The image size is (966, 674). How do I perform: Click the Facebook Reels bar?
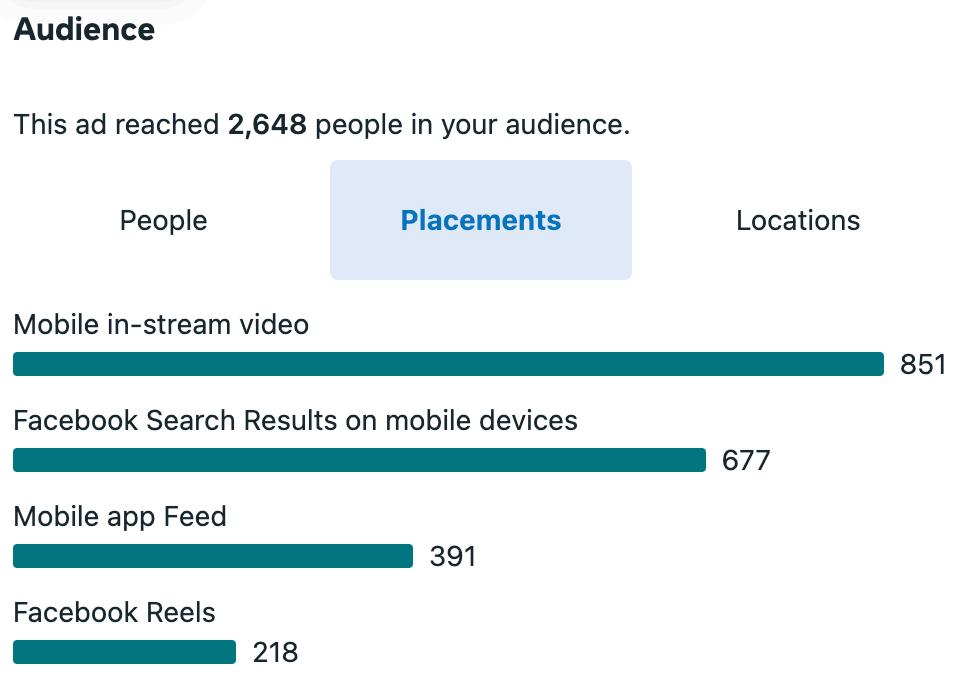124,652
